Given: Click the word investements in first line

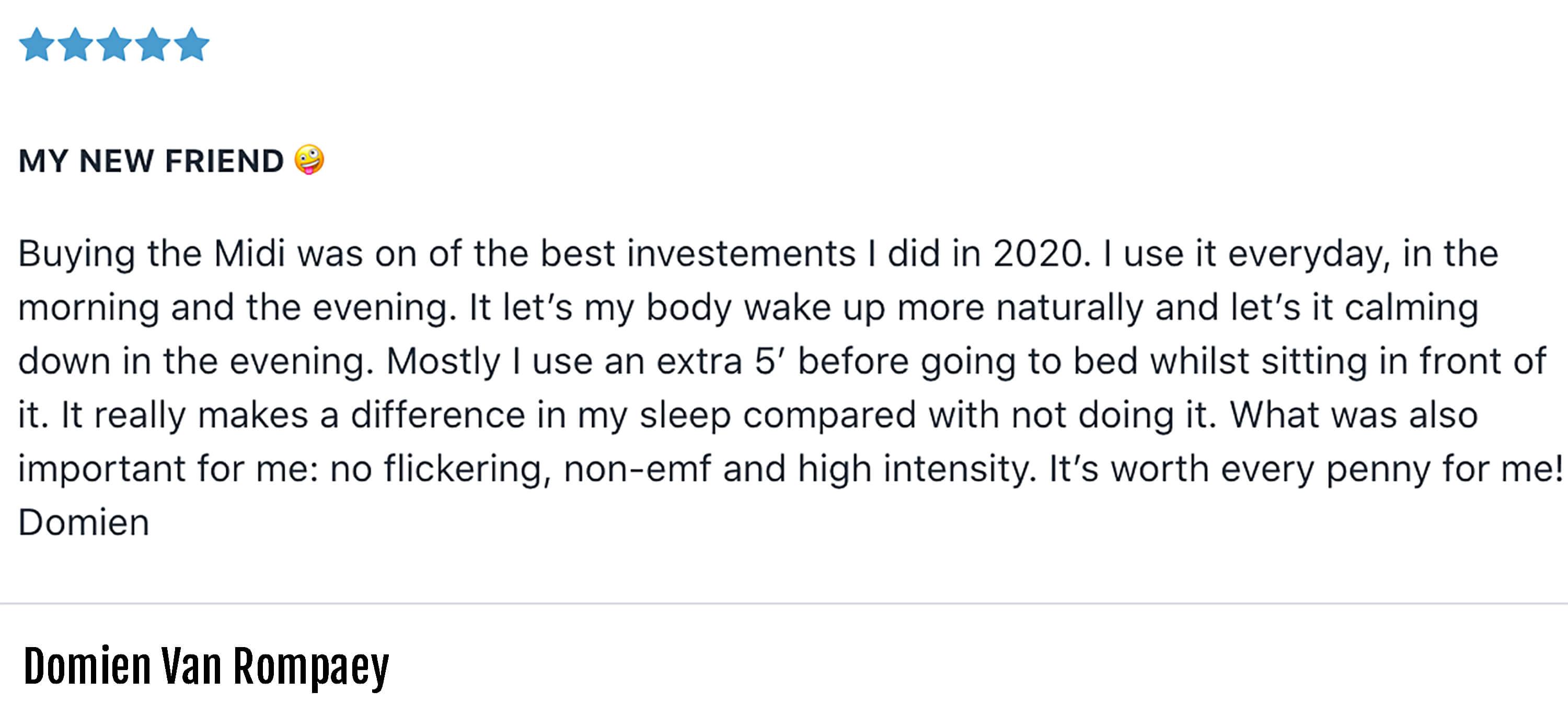Looking at the screenshot, I should (x=742, y=254).
